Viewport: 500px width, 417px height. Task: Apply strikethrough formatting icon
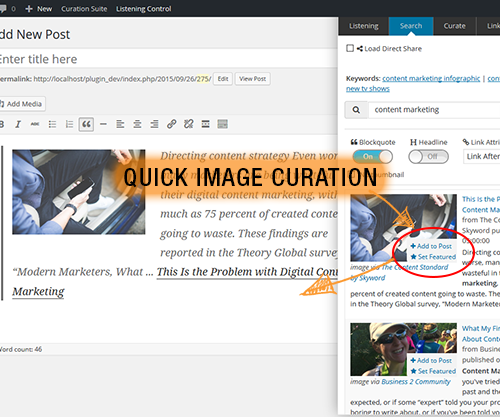point(35,124)
